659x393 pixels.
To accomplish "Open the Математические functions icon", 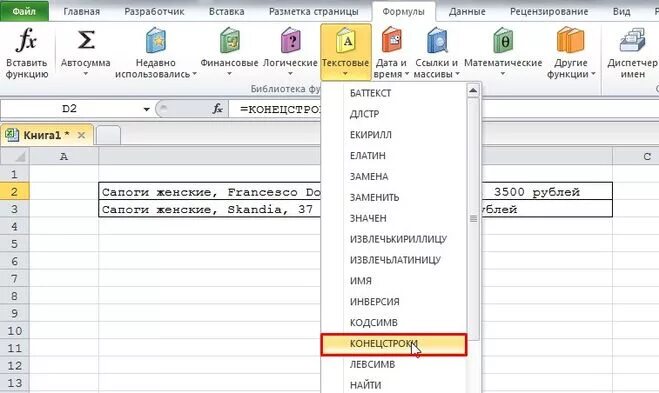I will click(503, 40).
